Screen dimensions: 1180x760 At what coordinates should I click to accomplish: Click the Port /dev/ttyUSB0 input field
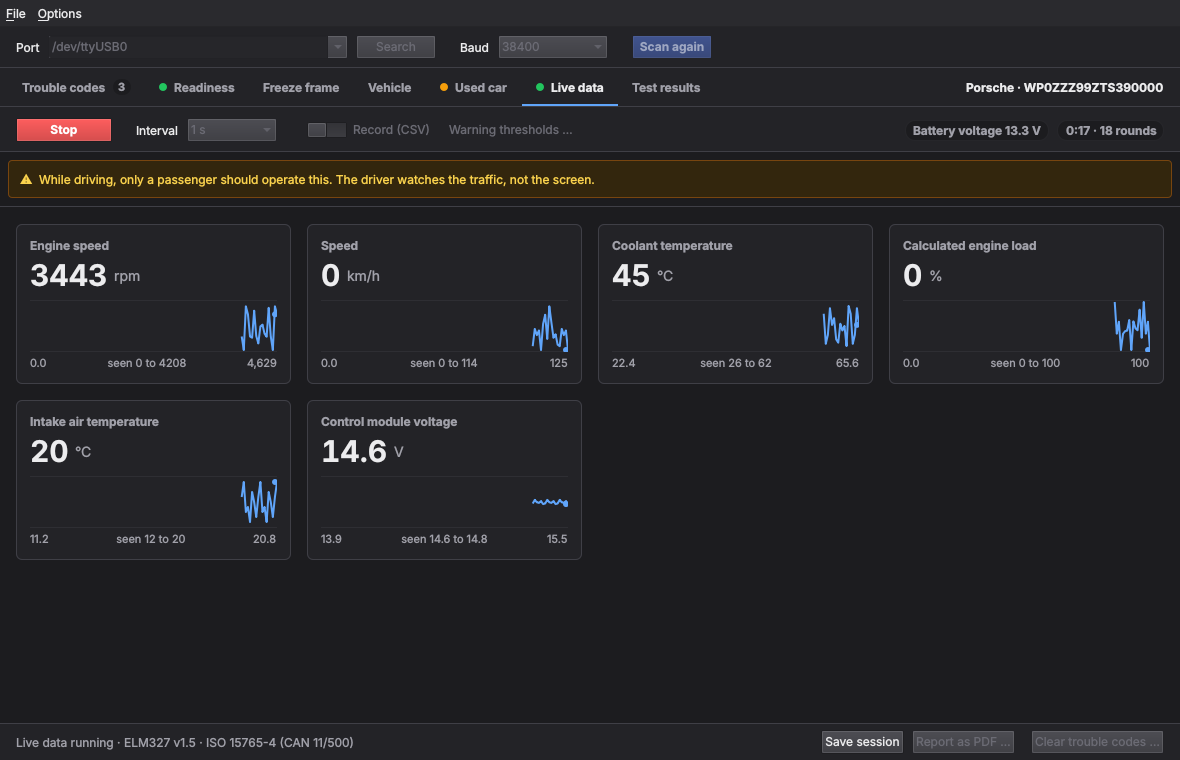click(189, 47)
